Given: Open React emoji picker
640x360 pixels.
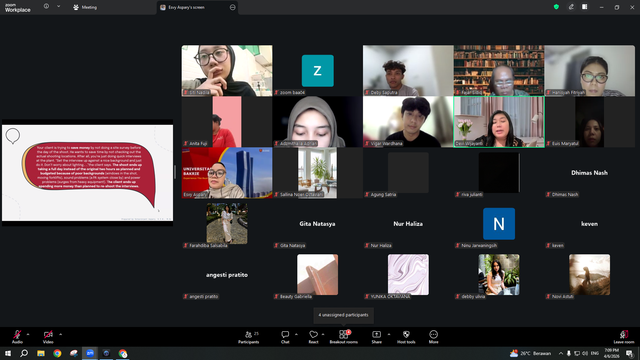Looking at the screenshot, I should pyautogui.click(x=313, y=337).
